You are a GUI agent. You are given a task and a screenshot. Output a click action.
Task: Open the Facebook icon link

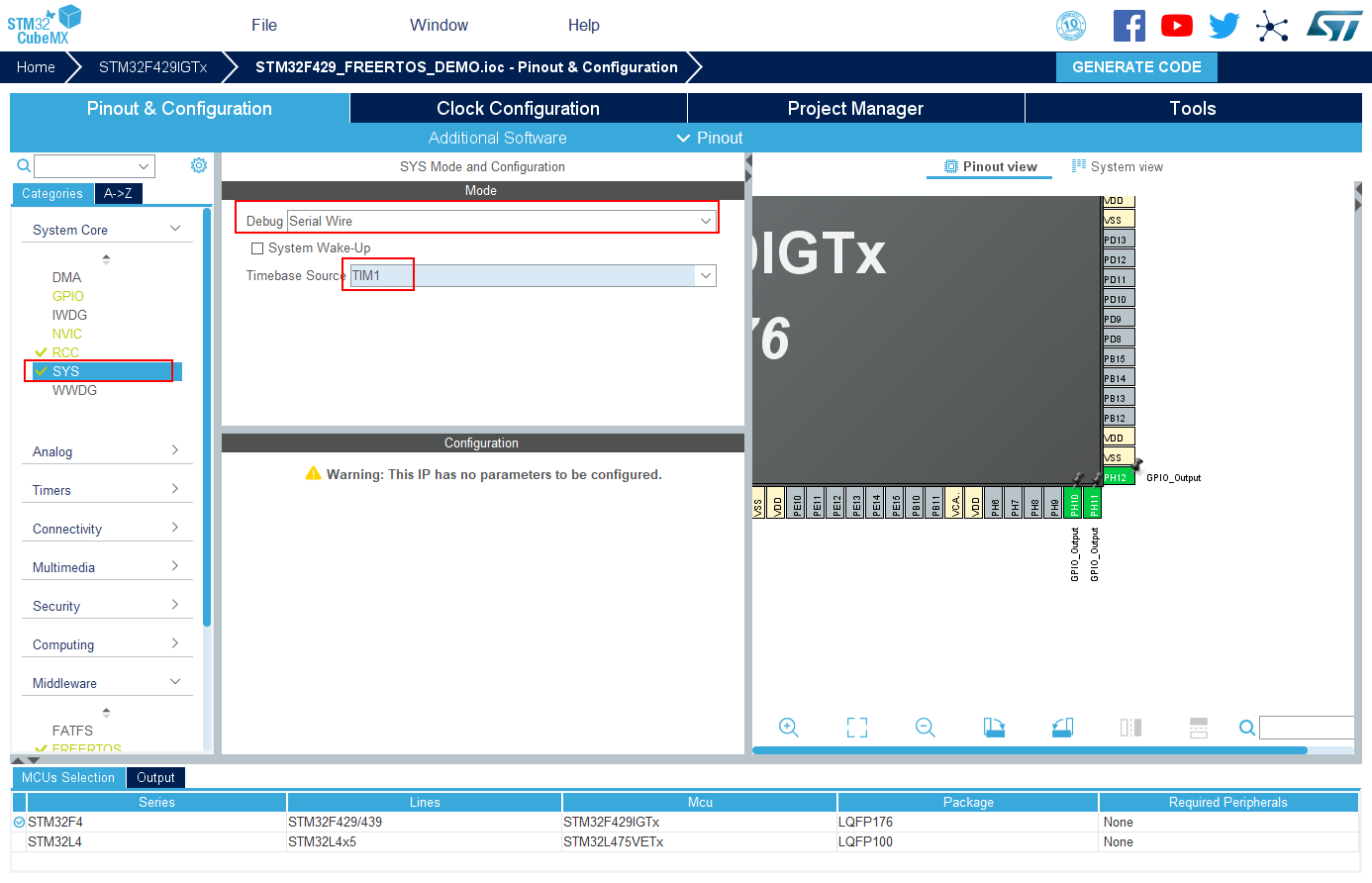(x=1128, y=26)
